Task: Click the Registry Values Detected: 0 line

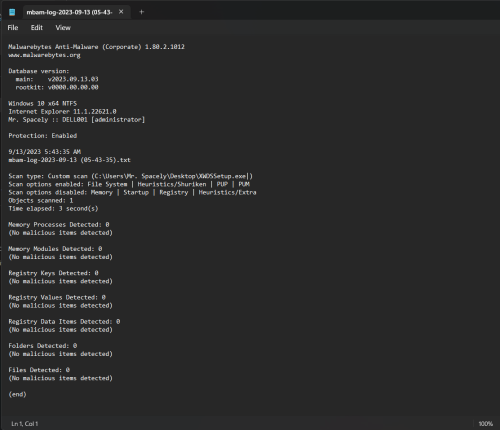Action: point(57,297)
